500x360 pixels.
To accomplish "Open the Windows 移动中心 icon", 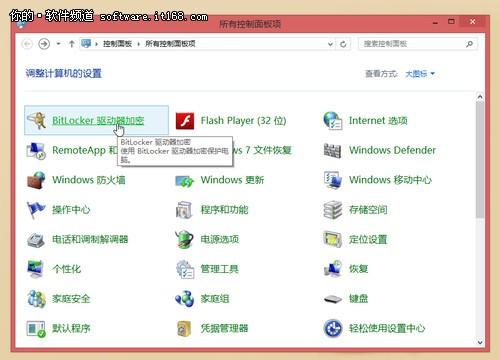I will (x=332, y=180).
